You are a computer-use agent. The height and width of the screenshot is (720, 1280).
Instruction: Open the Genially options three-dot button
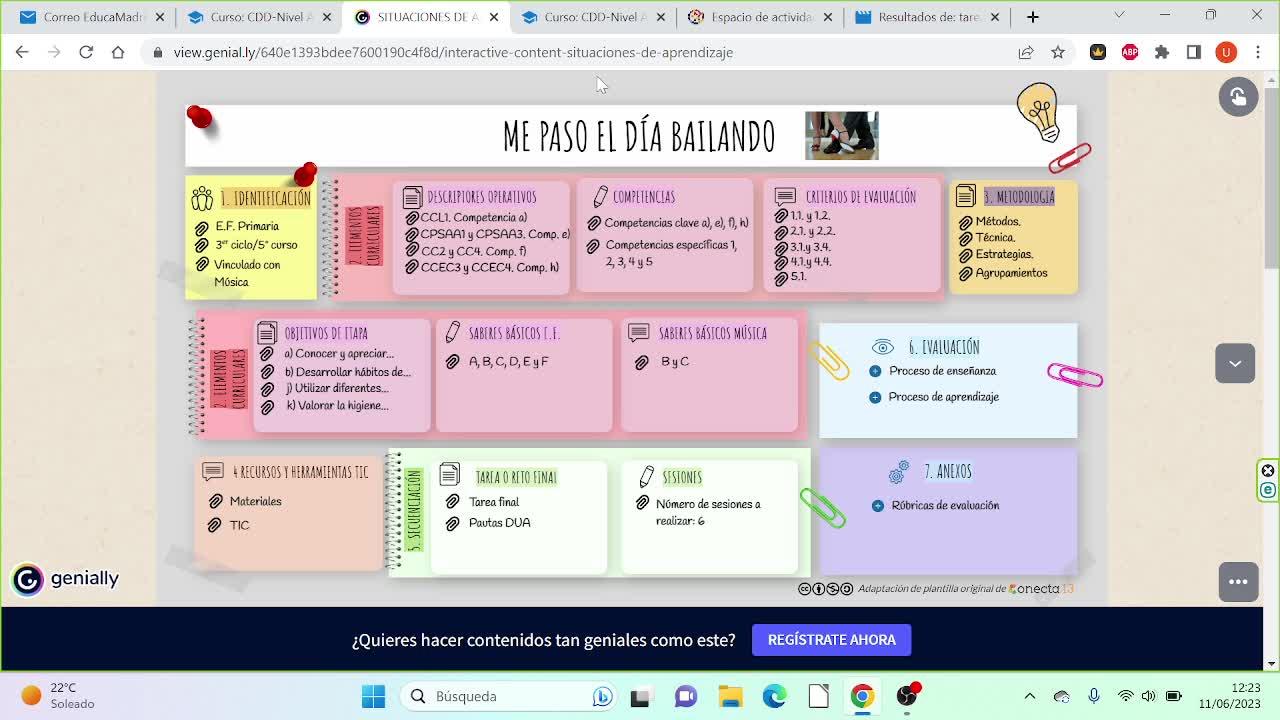click(x=1238, y=582)
